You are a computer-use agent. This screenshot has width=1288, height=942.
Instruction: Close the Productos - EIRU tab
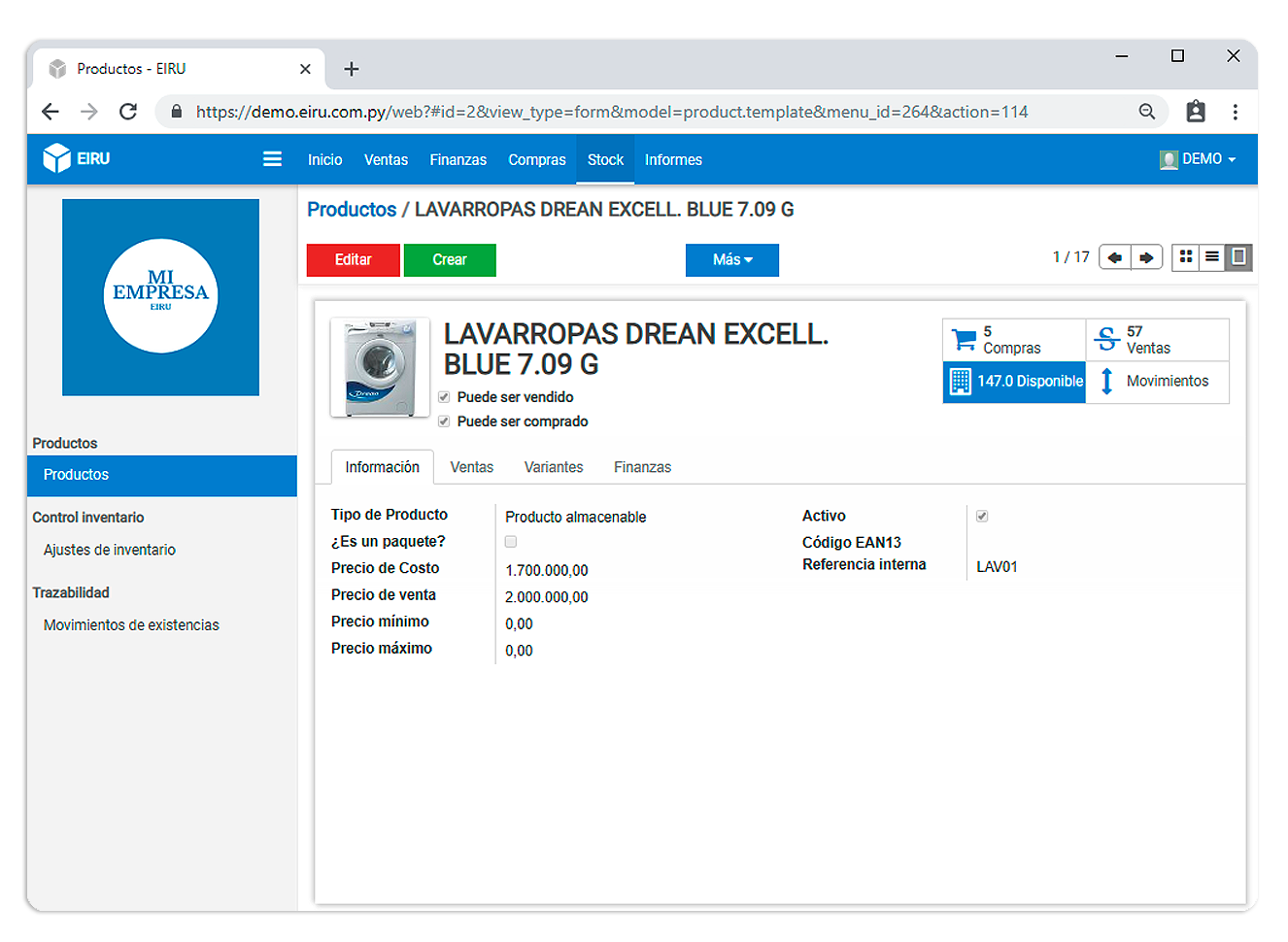pyautogui.click(x=305, y=69)
